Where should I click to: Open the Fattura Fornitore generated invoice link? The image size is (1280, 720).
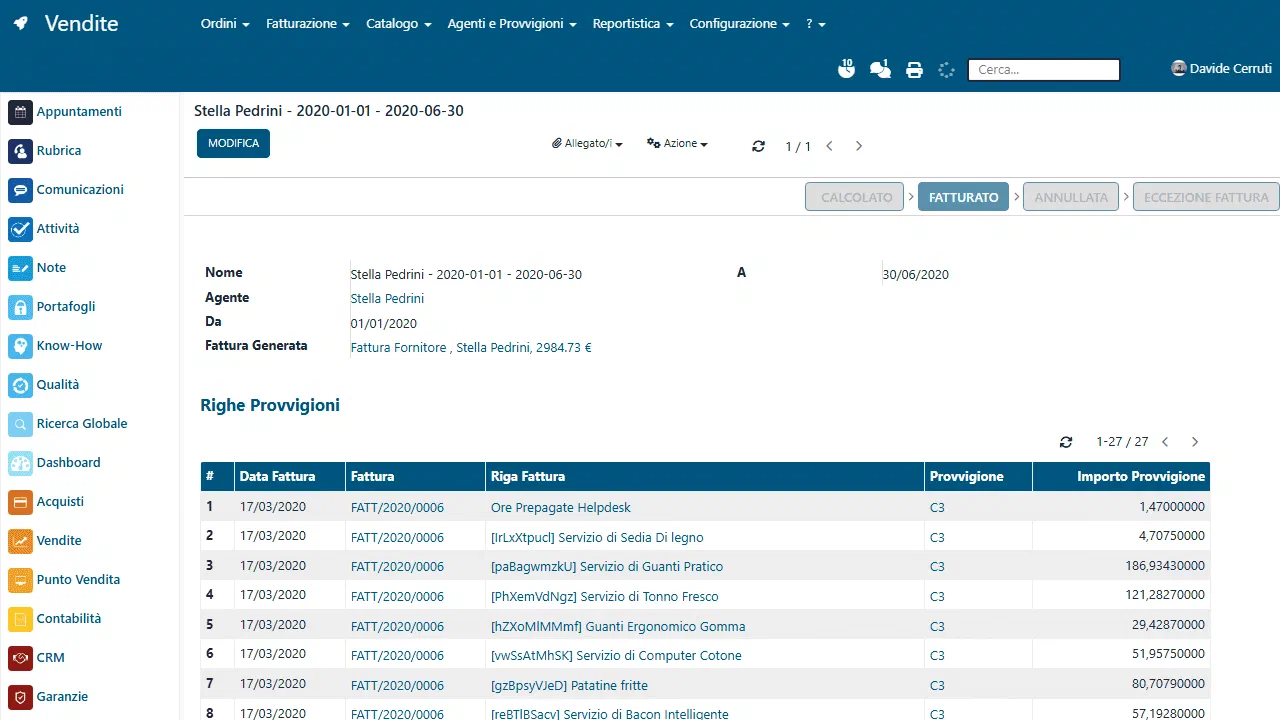pyautogui.click(x=471, y=348)
